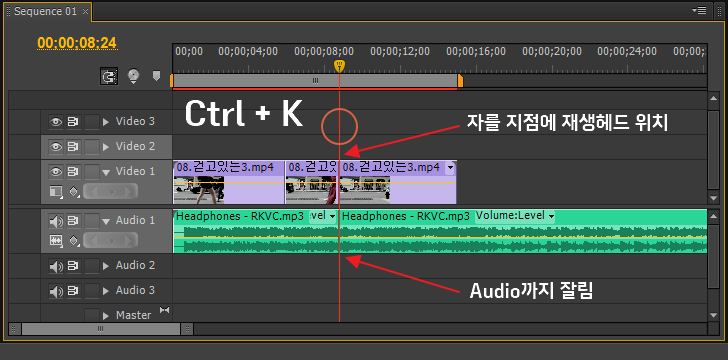728x360 pixels.
Task: Select the short middle video clip
Action: tap(312, 182)
